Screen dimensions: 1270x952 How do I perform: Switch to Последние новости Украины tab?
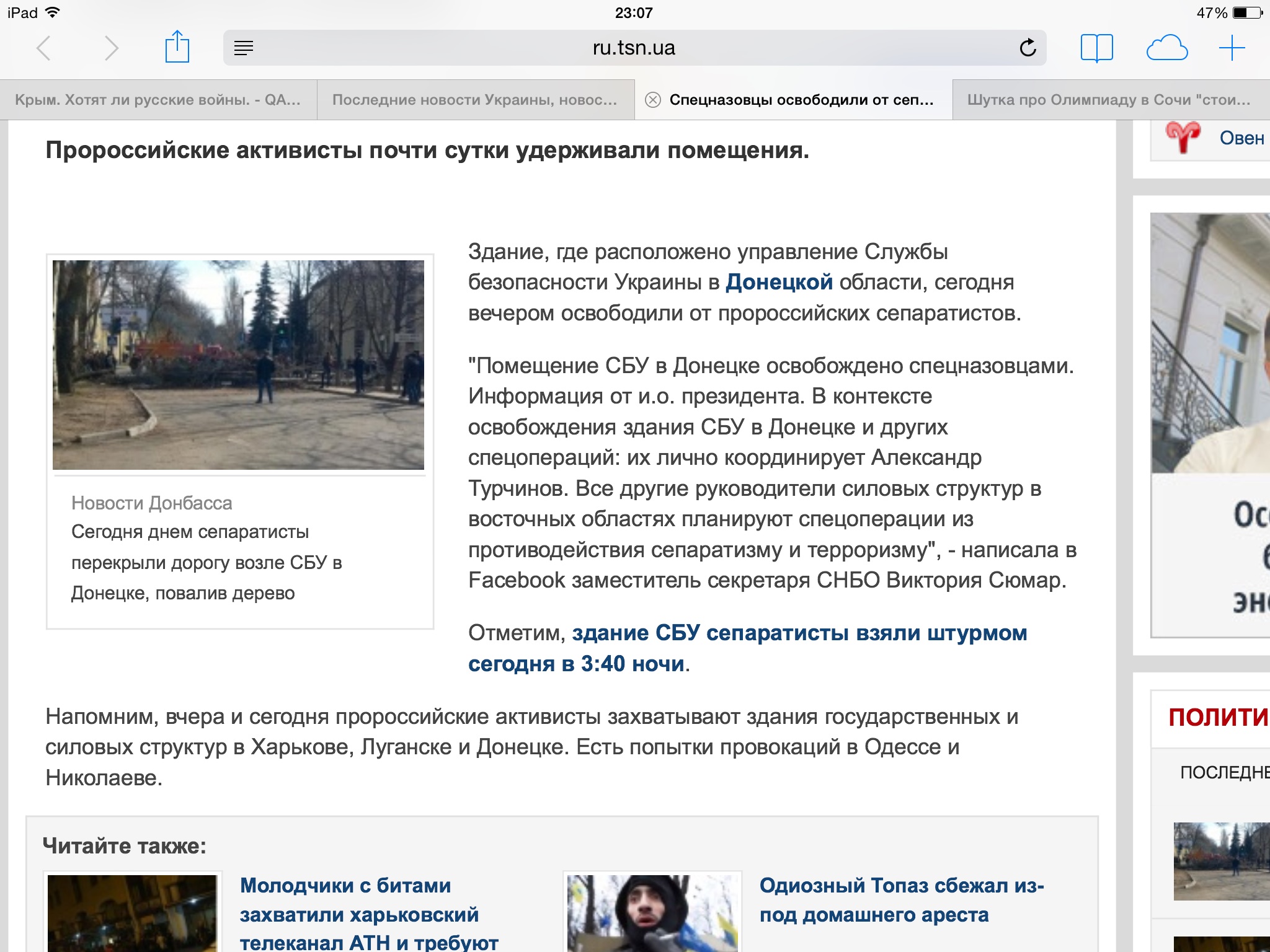click(x=475, y=100)
